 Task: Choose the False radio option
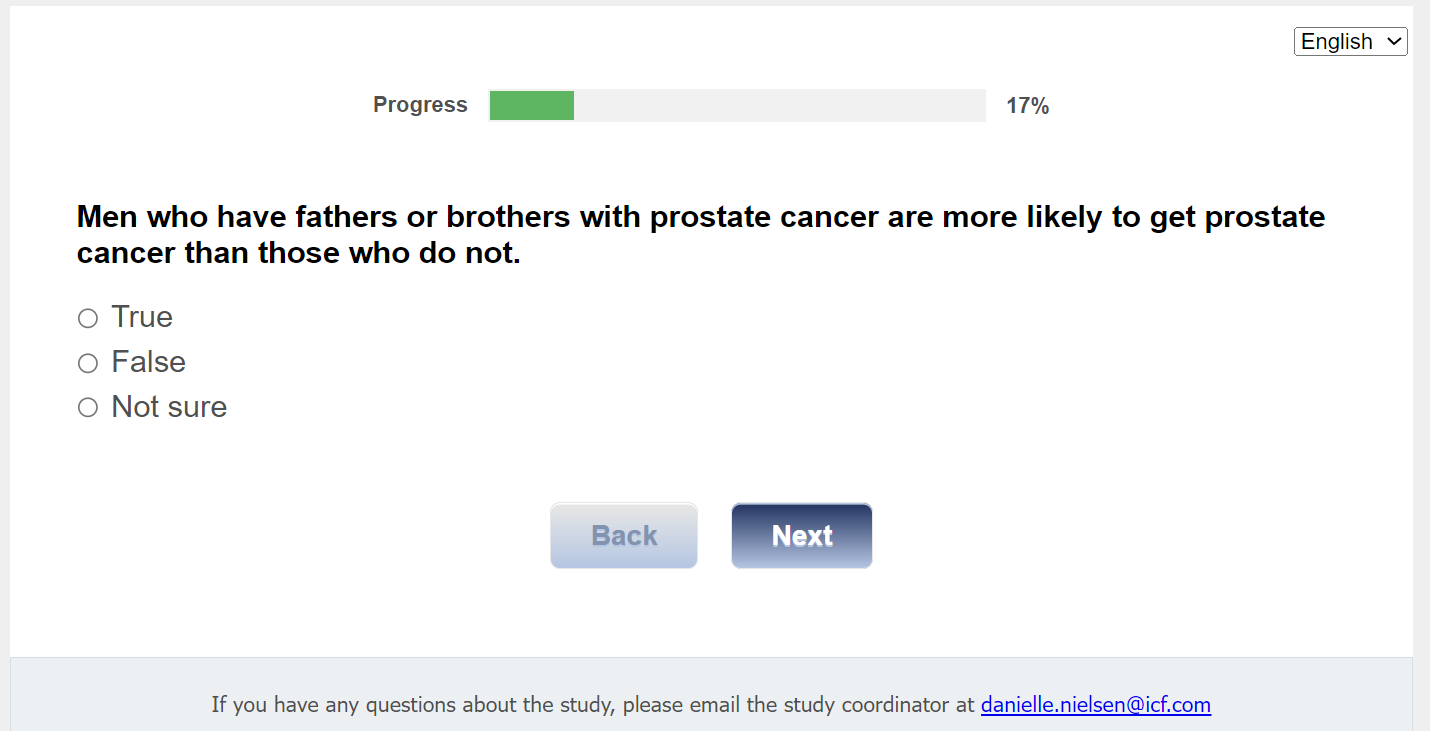pos(88,363)
